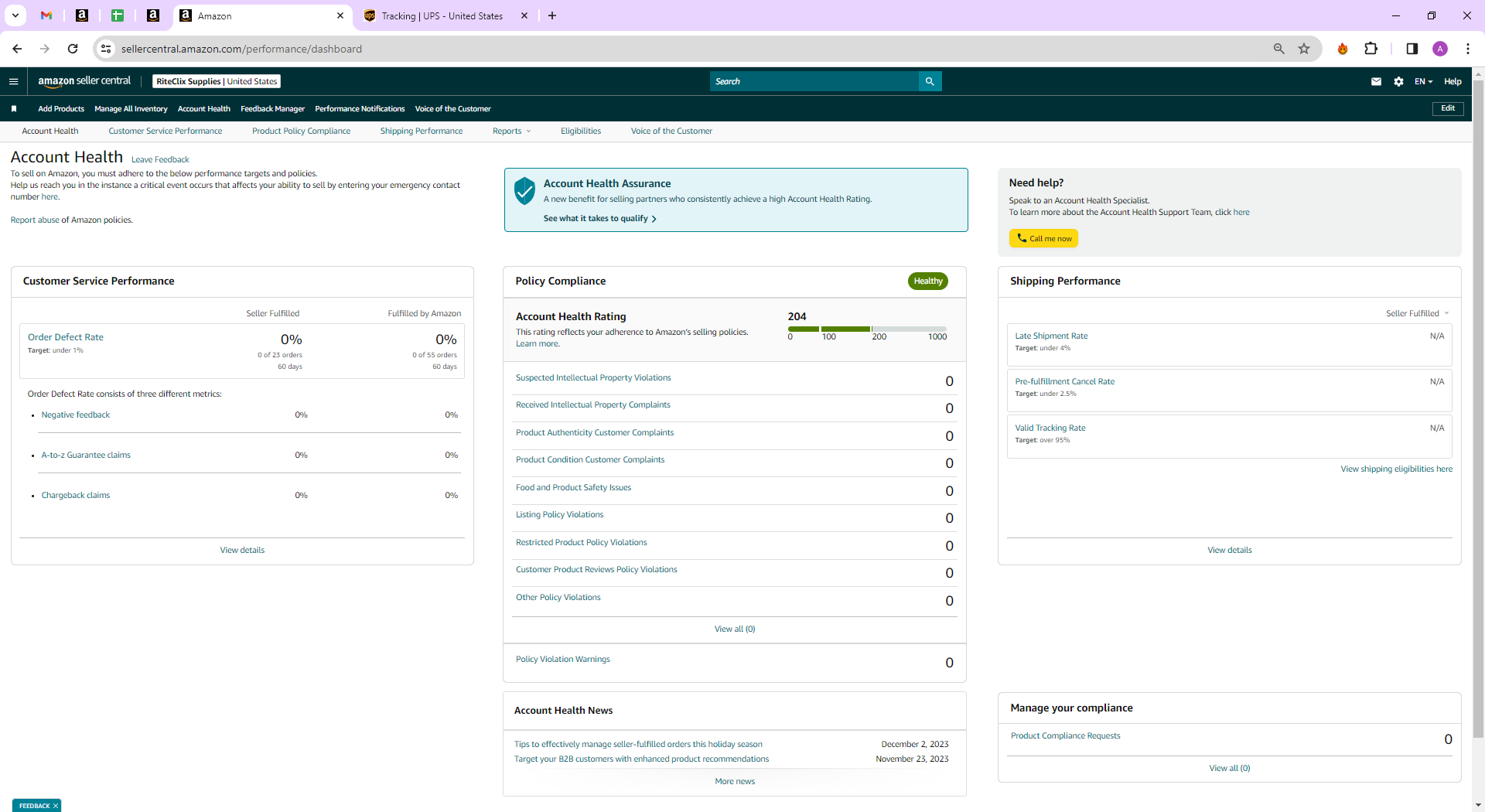Click the browser zoom magnifier icon
The image size is (1485, 812).
click(1278, 49)
